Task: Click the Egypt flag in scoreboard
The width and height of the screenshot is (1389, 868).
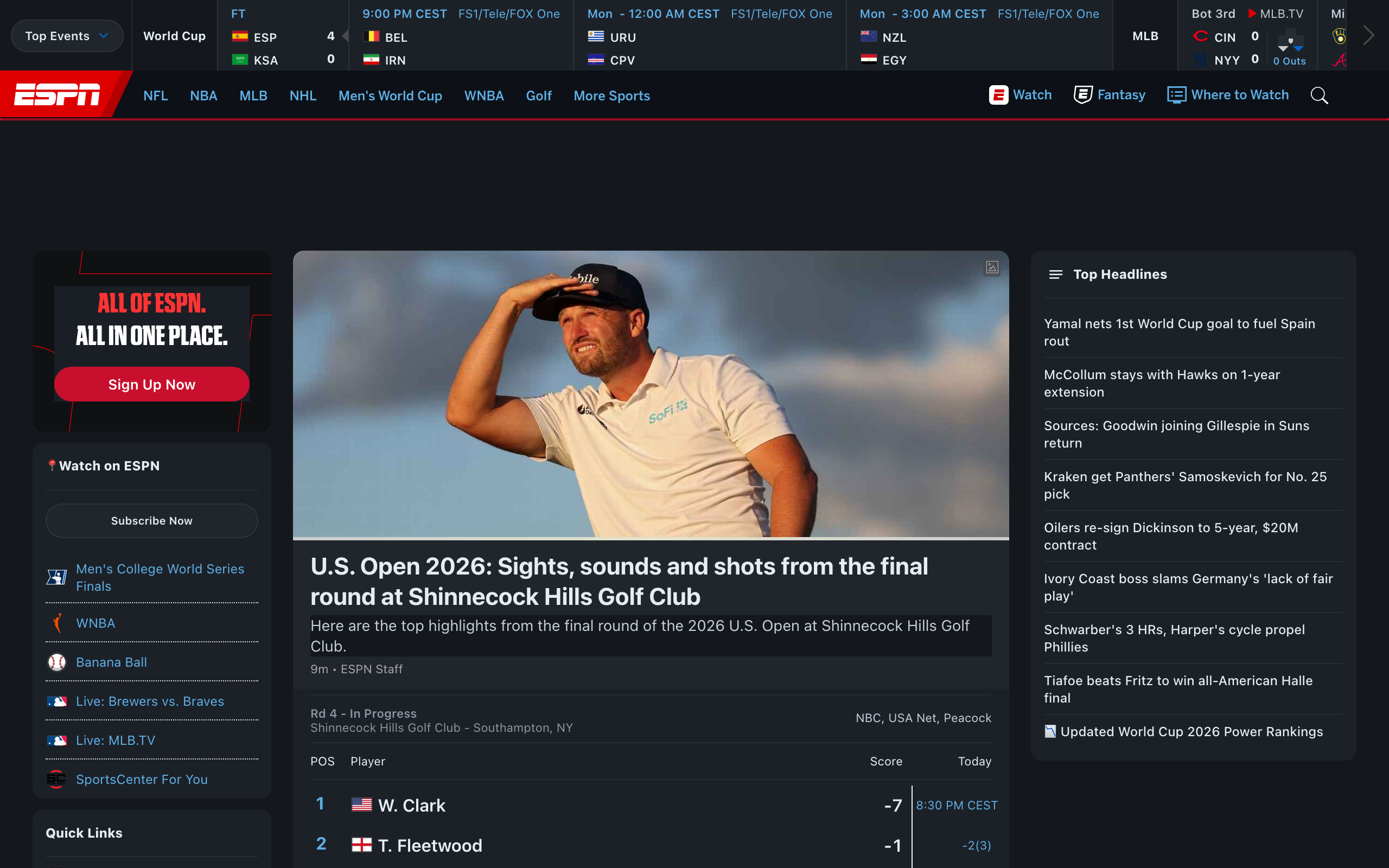Action: click(x=868, y=60)
